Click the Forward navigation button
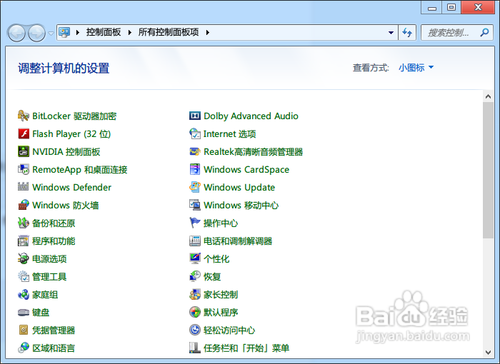The height and width of the screenshot is (364, 500). (x=37, y=33)
